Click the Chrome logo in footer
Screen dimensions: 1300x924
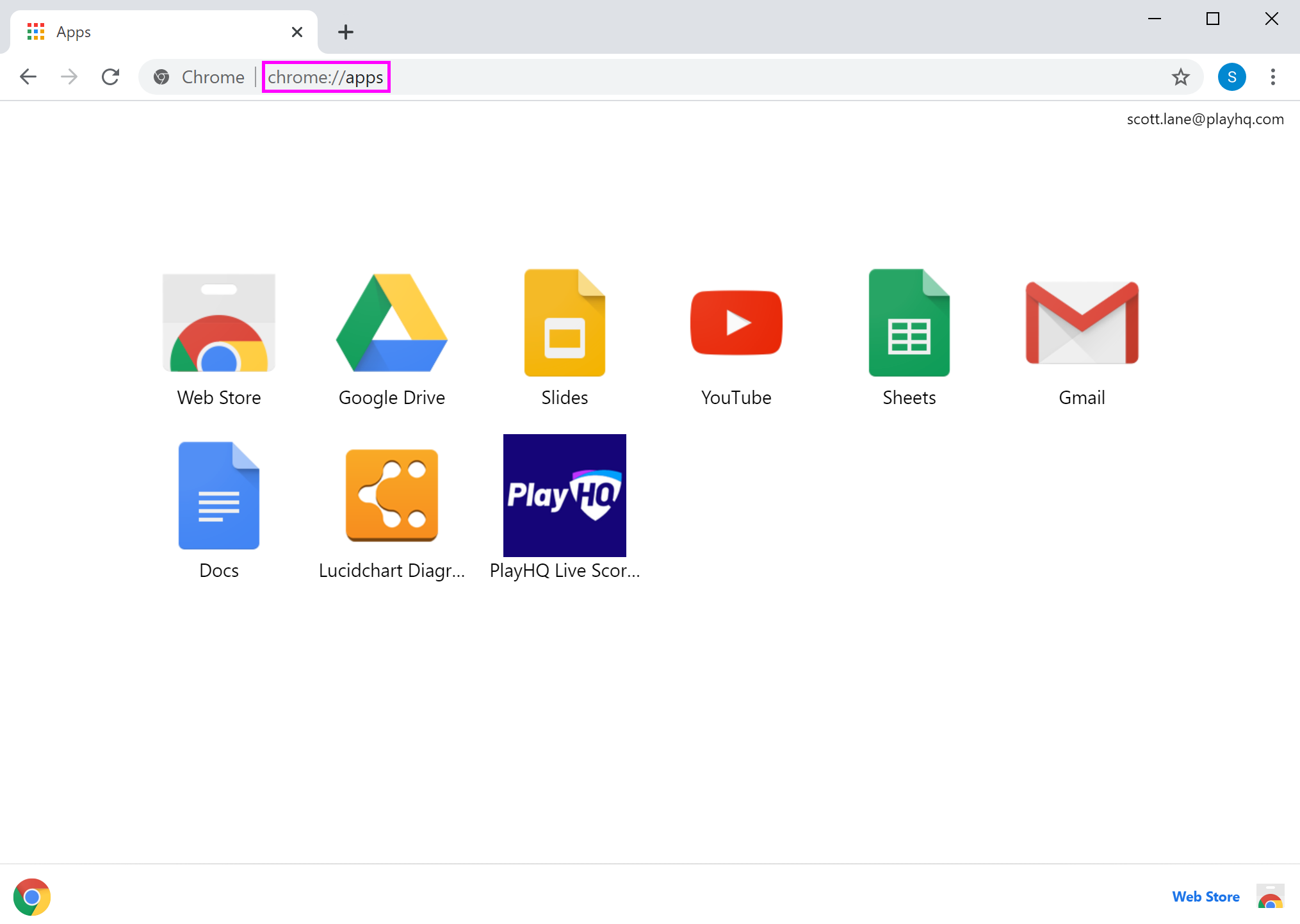click(x=32, y=896)
